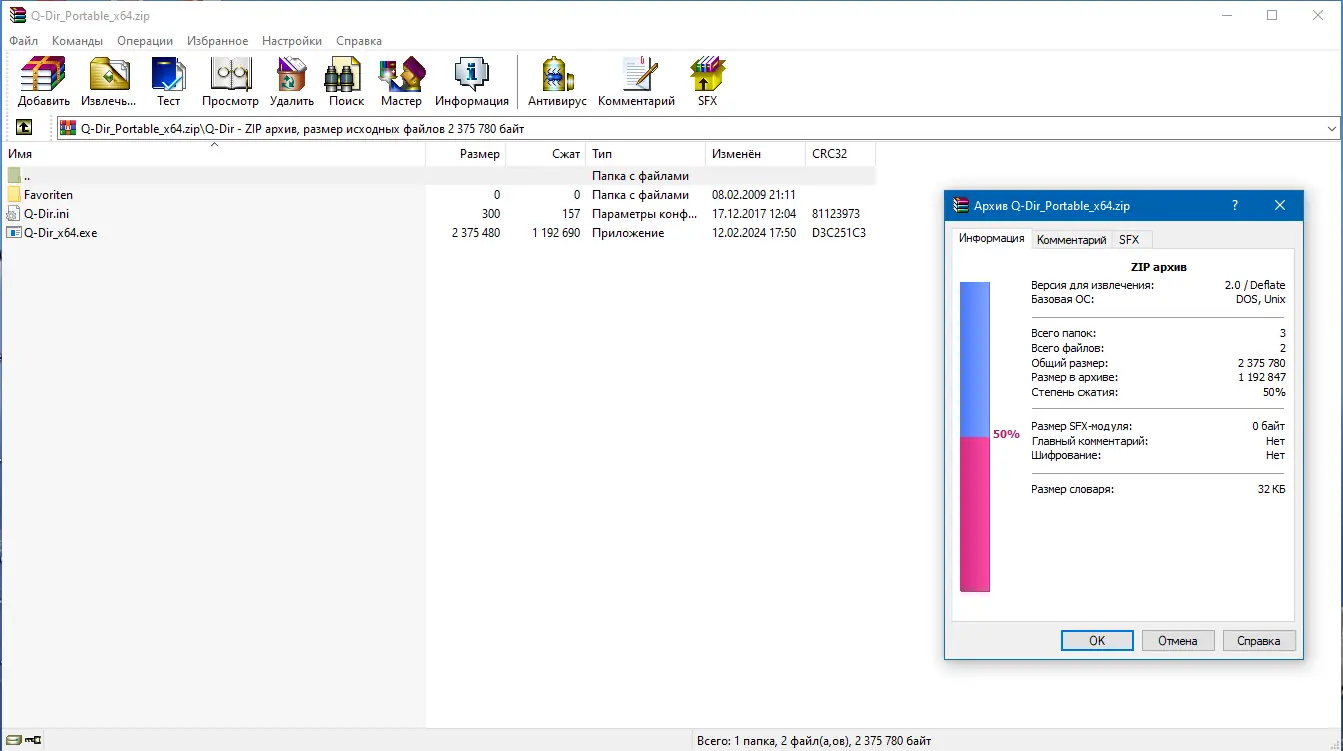Click the WinRAR icon in main title bar
The height and width of the screenshot is (751, 1343).
17,15
